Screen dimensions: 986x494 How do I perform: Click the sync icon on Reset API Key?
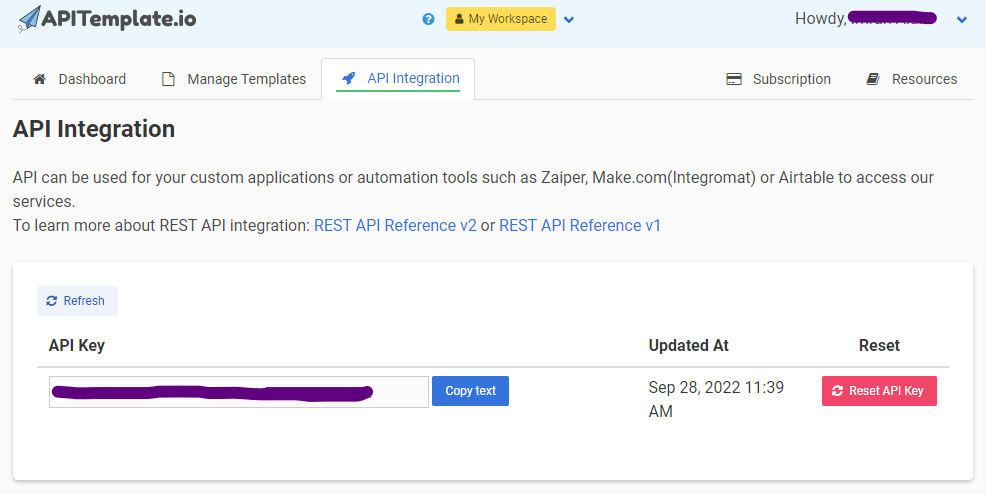click(x=837, y=391)
